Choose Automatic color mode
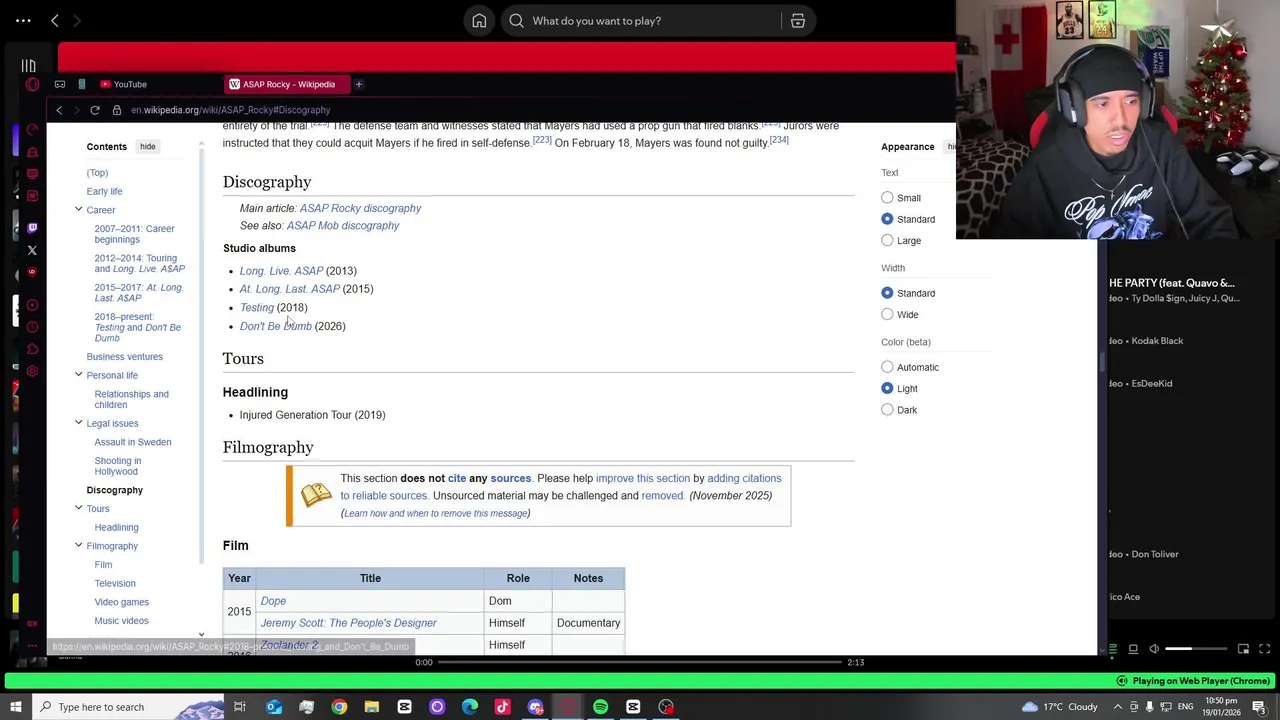The height and width of the screenshot is (720, 1280). [x=887, y=367]
